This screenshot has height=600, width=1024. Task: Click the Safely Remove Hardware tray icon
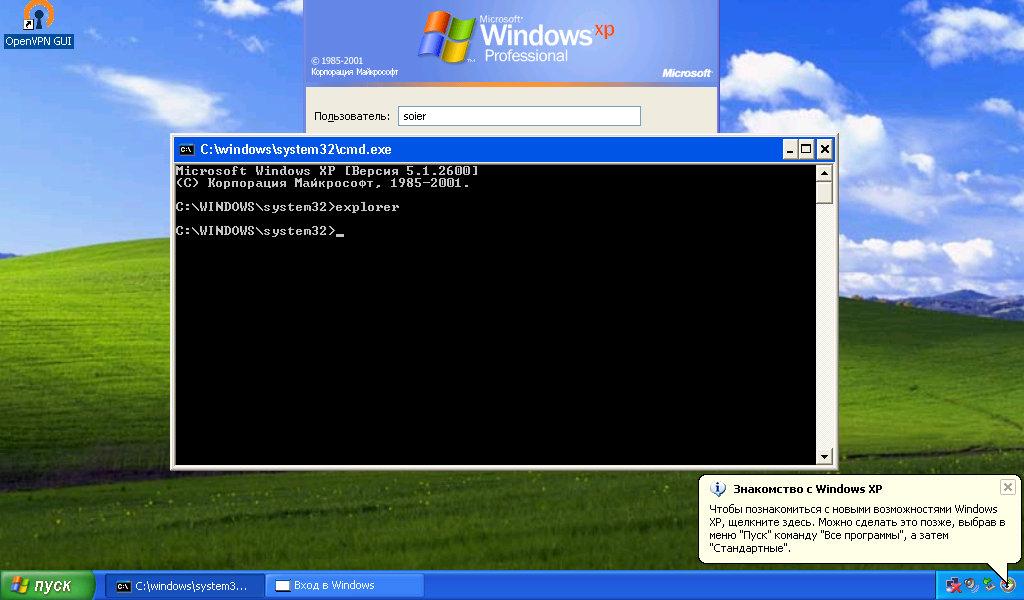(988, 584)
